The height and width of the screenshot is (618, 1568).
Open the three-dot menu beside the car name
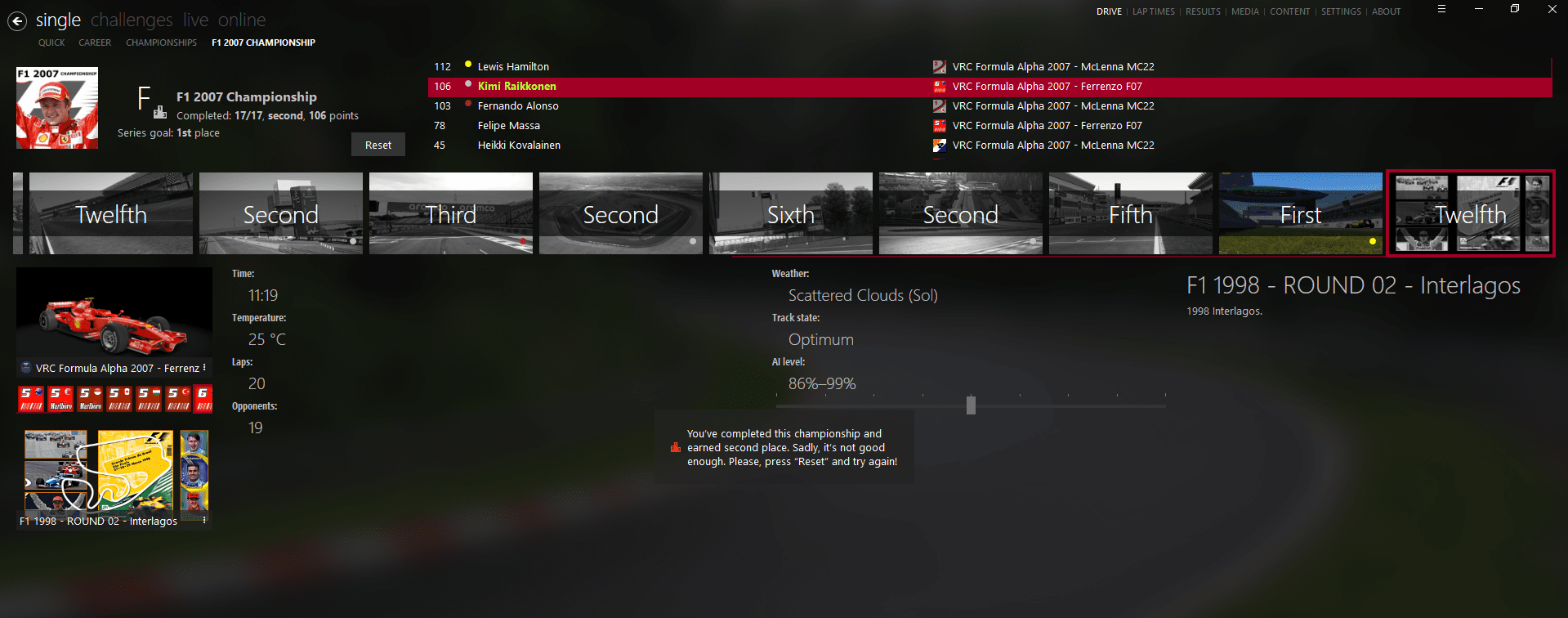click(204, 368)
